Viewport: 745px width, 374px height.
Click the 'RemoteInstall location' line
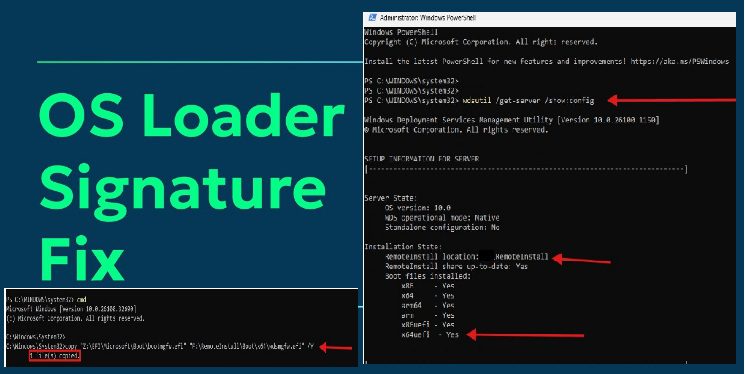click(x=467, y=257)
